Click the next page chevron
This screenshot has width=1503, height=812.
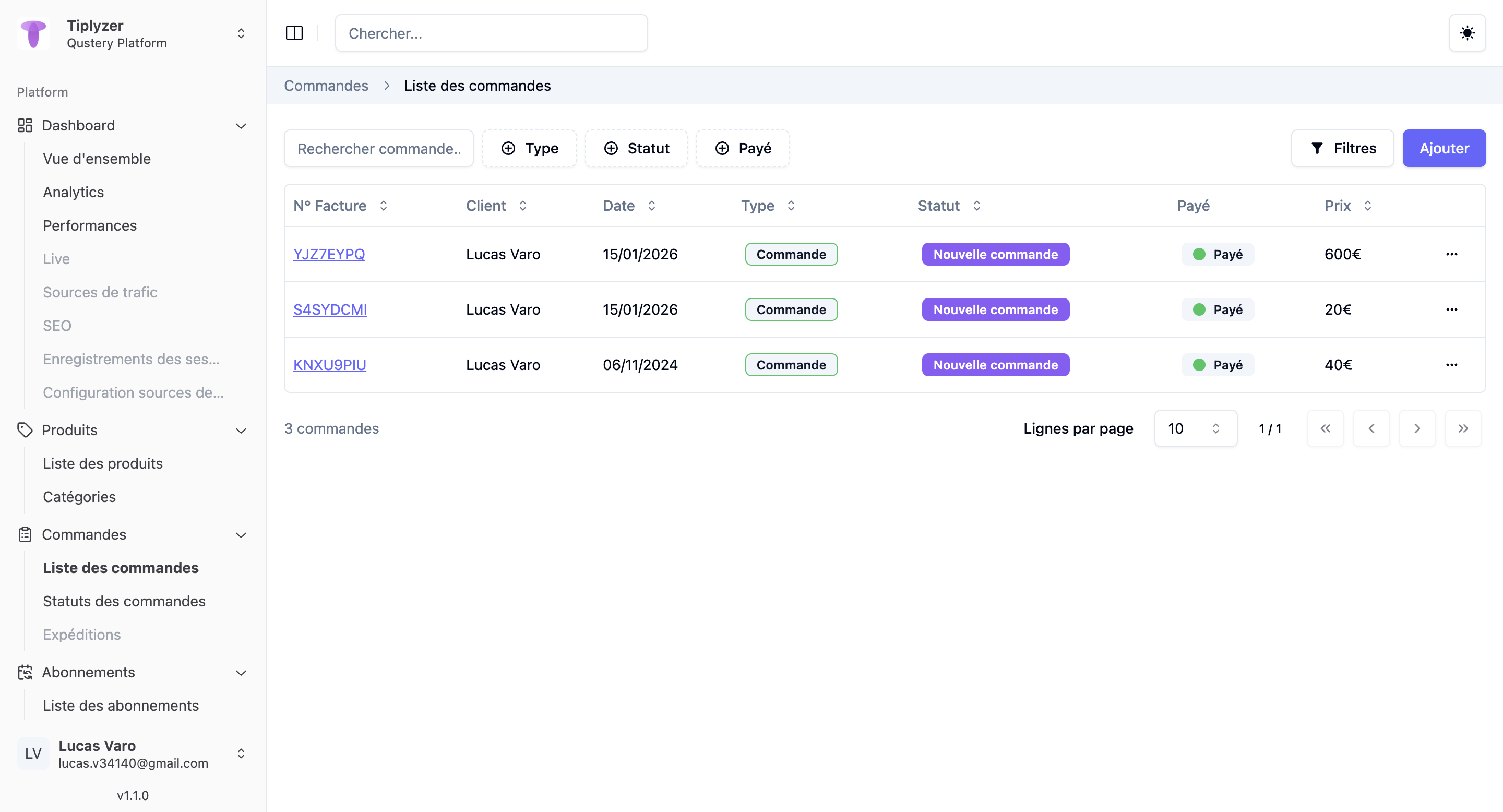coord(1417,429)
